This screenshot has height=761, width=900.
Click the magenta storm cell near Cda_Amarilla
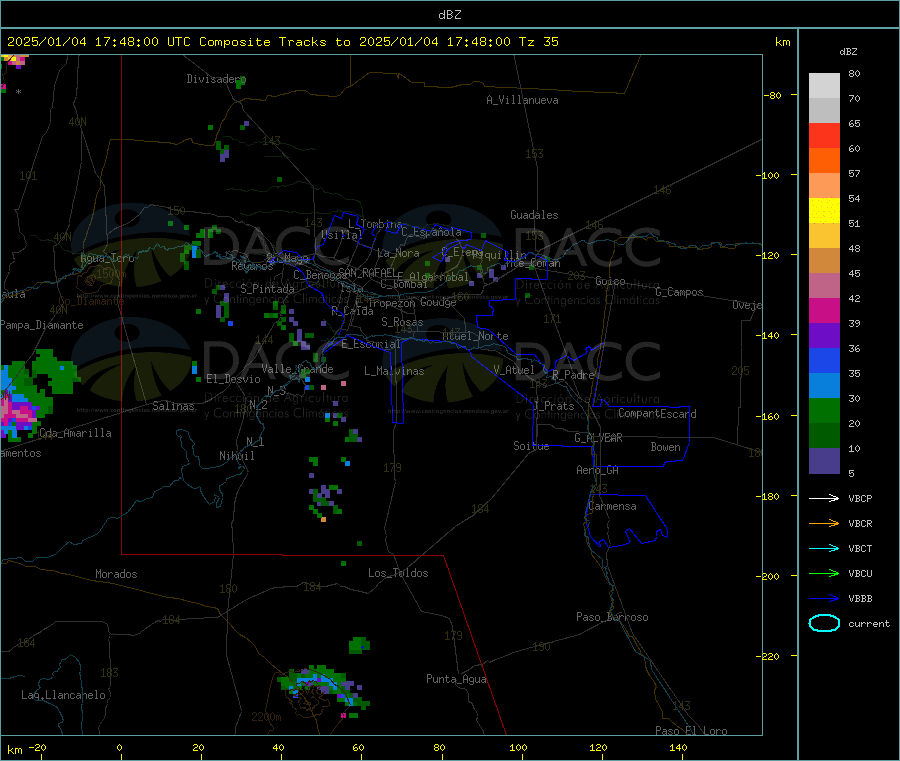(x=19, y=412)
